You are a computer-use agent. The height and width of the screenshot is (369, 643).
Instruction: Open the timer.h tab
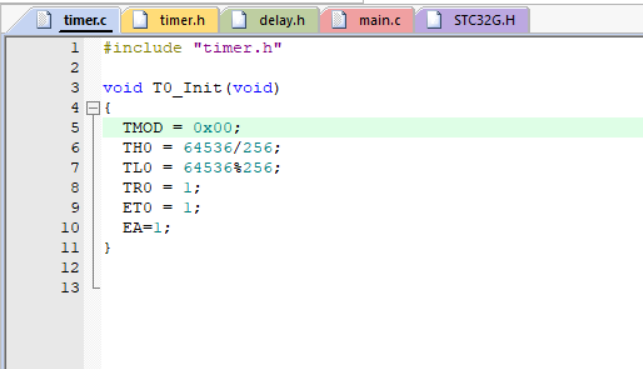click(x=170, y=20)
